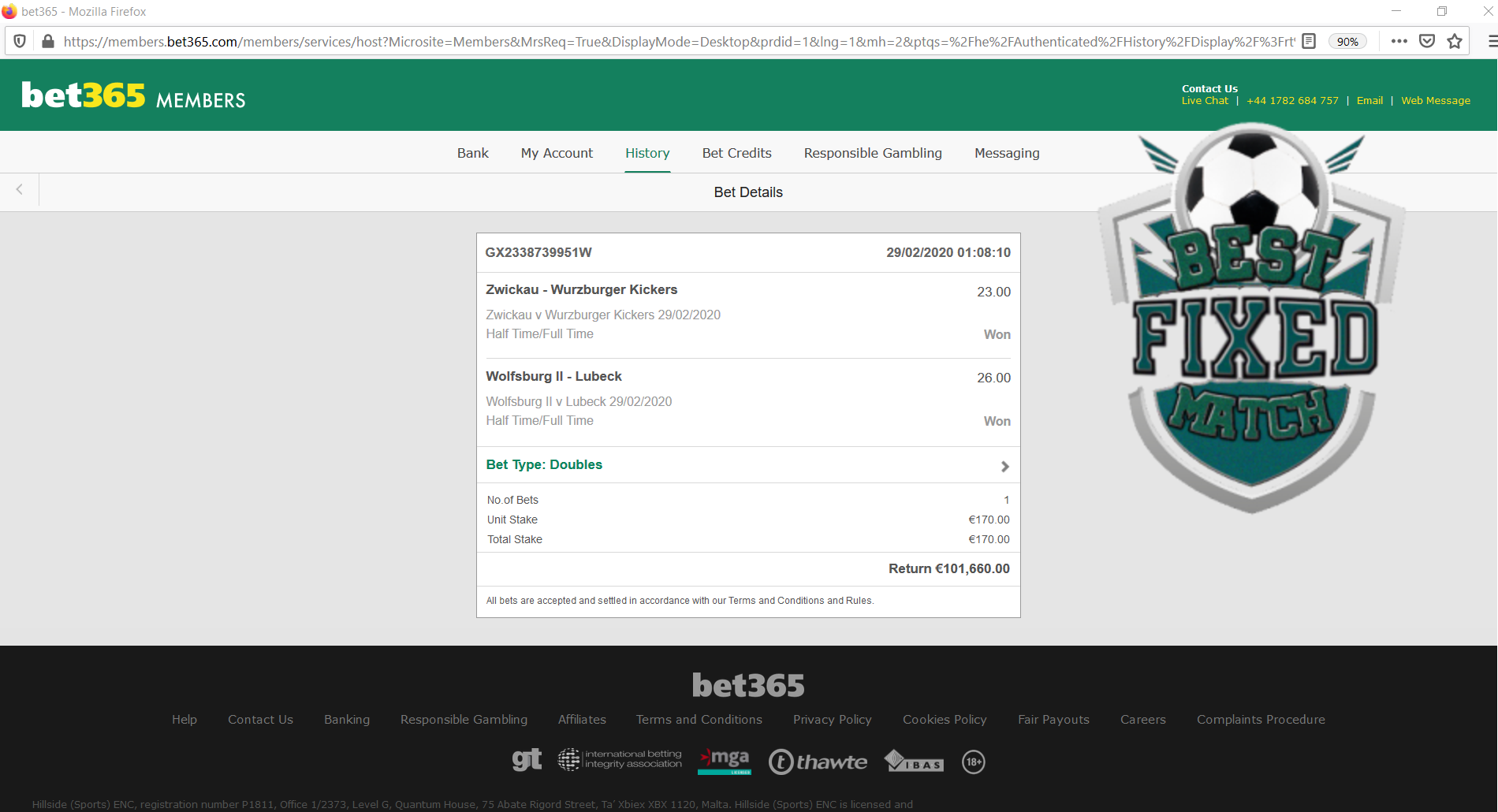This screenshot has width=1498, height=812.
Task: Open the Cookies Policy footer link
Action: coord(945,720)
